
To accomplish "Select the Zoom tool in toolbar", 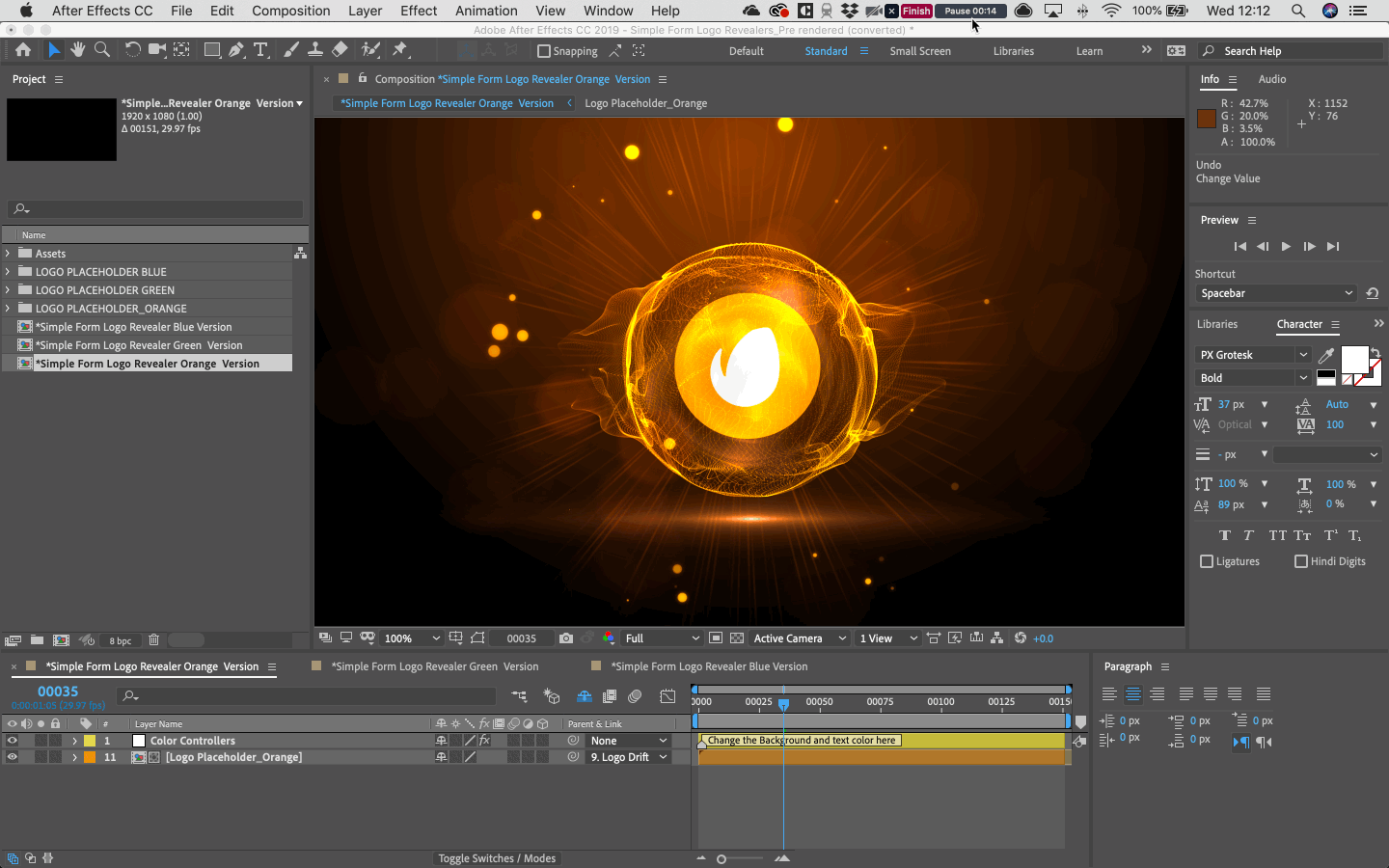I will [x=102, y=50].
